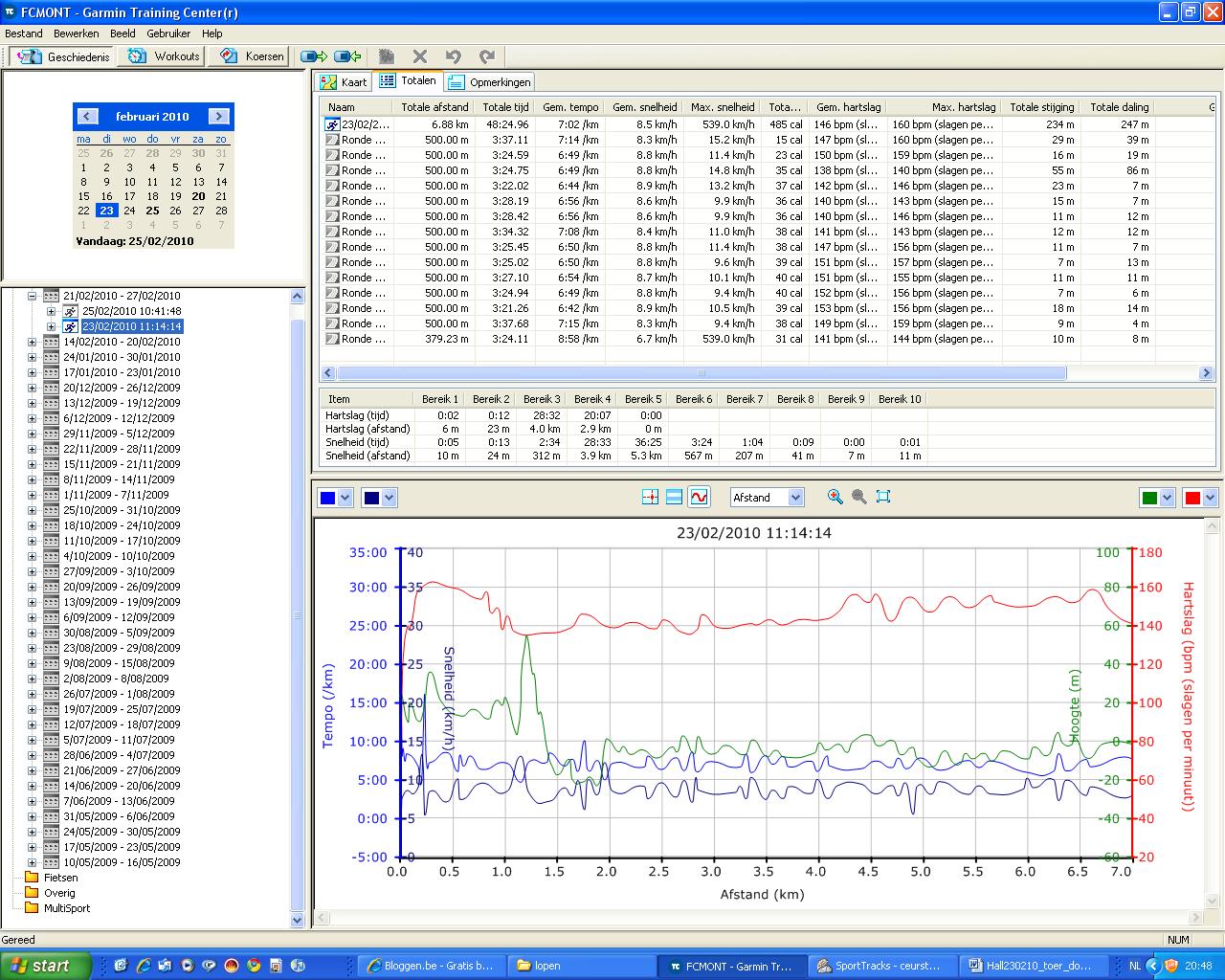Select the 23/02/2010 11:14:14 activity

pyautogui.click(x=132, y=326)
